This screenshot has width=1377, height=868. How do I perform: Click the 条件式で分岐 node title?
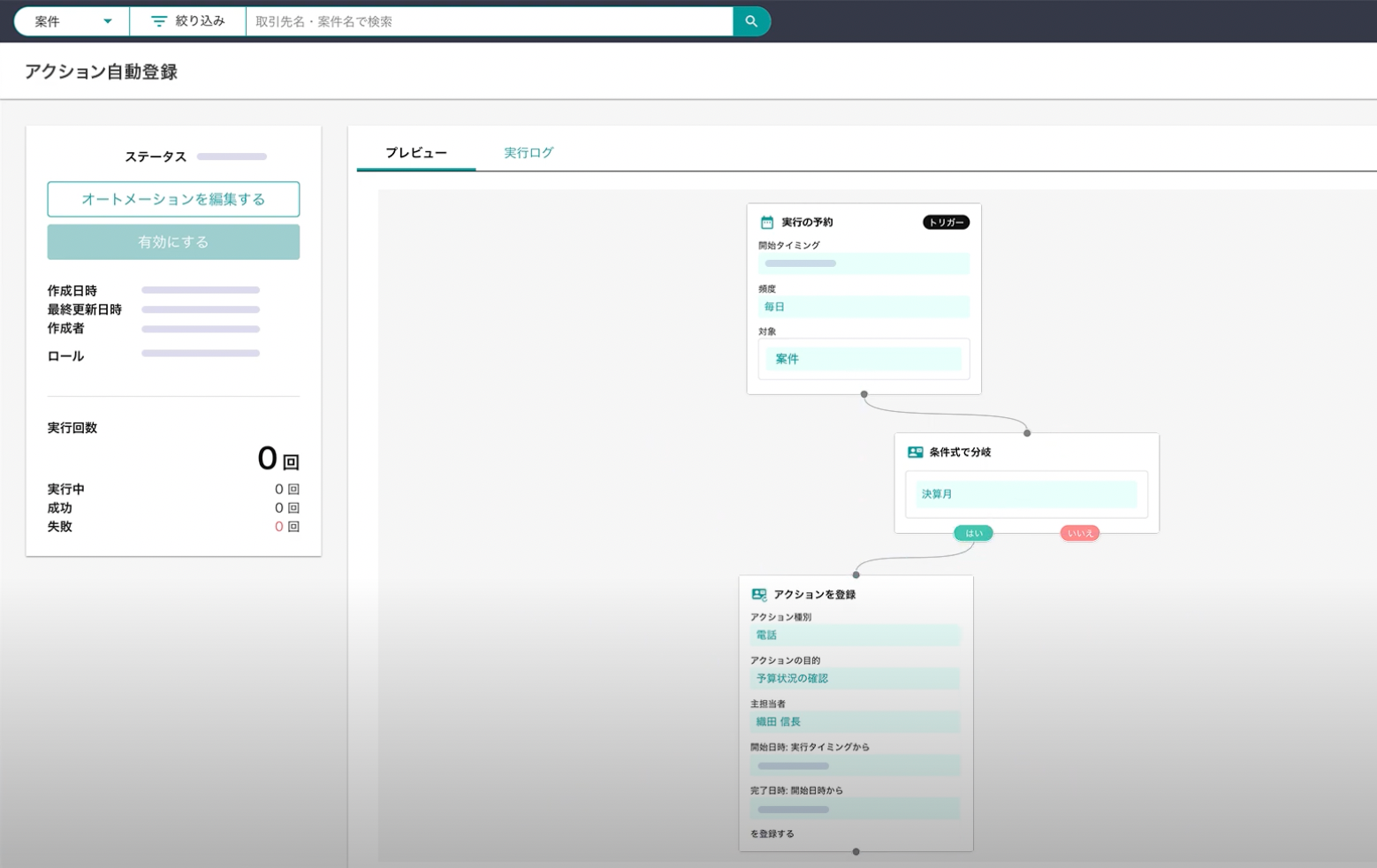[960, 453]
